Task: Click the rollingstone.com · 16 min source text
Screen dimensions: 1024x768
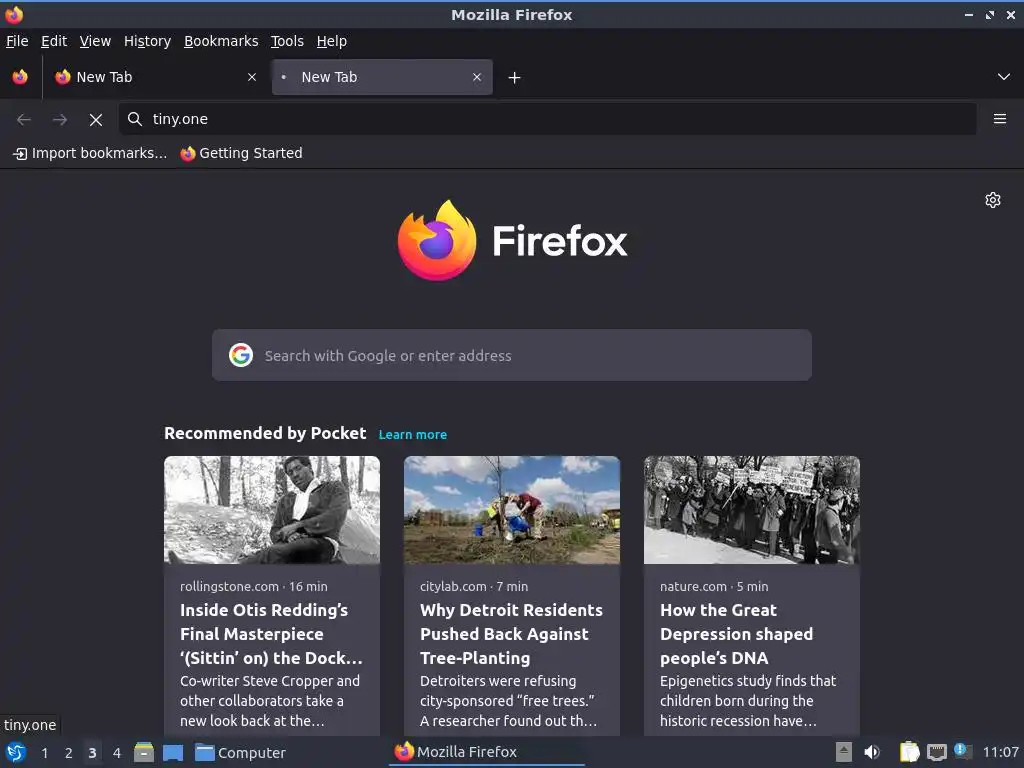Action: click(x=254, y=586)
